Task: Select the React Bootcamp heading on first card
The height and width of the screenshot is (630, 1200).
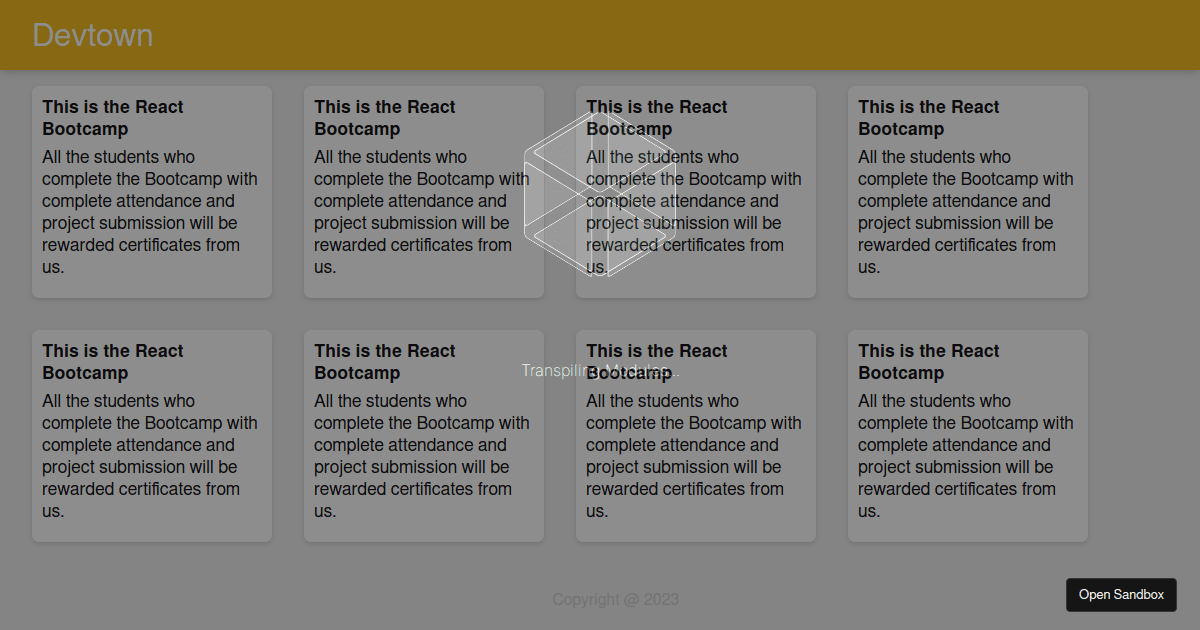Action: coord(112,117)
